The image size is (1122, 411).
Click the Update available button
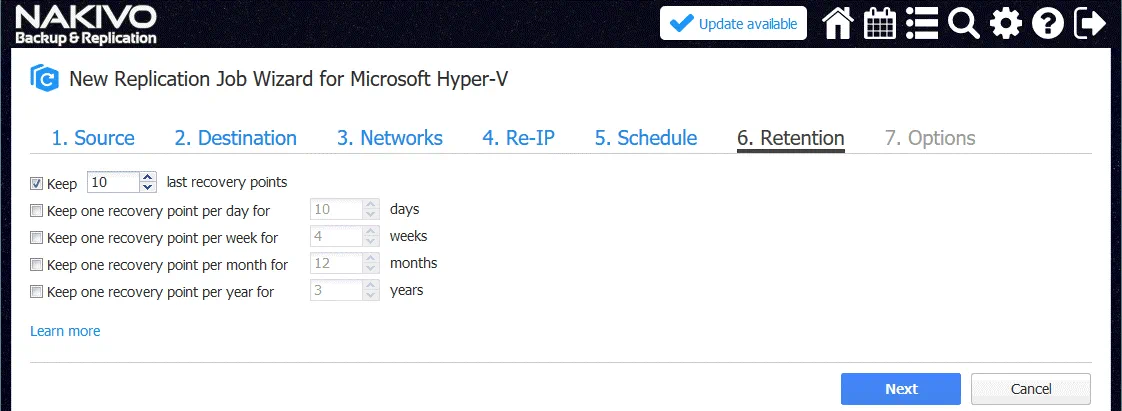tap(733, 24)
